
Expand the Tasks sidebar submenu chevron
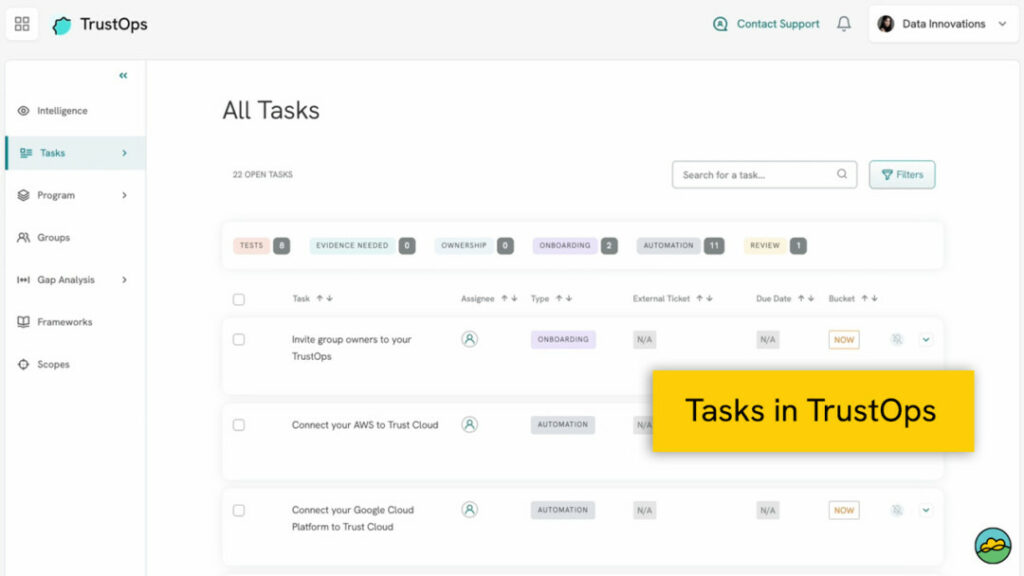coord(124,153)
